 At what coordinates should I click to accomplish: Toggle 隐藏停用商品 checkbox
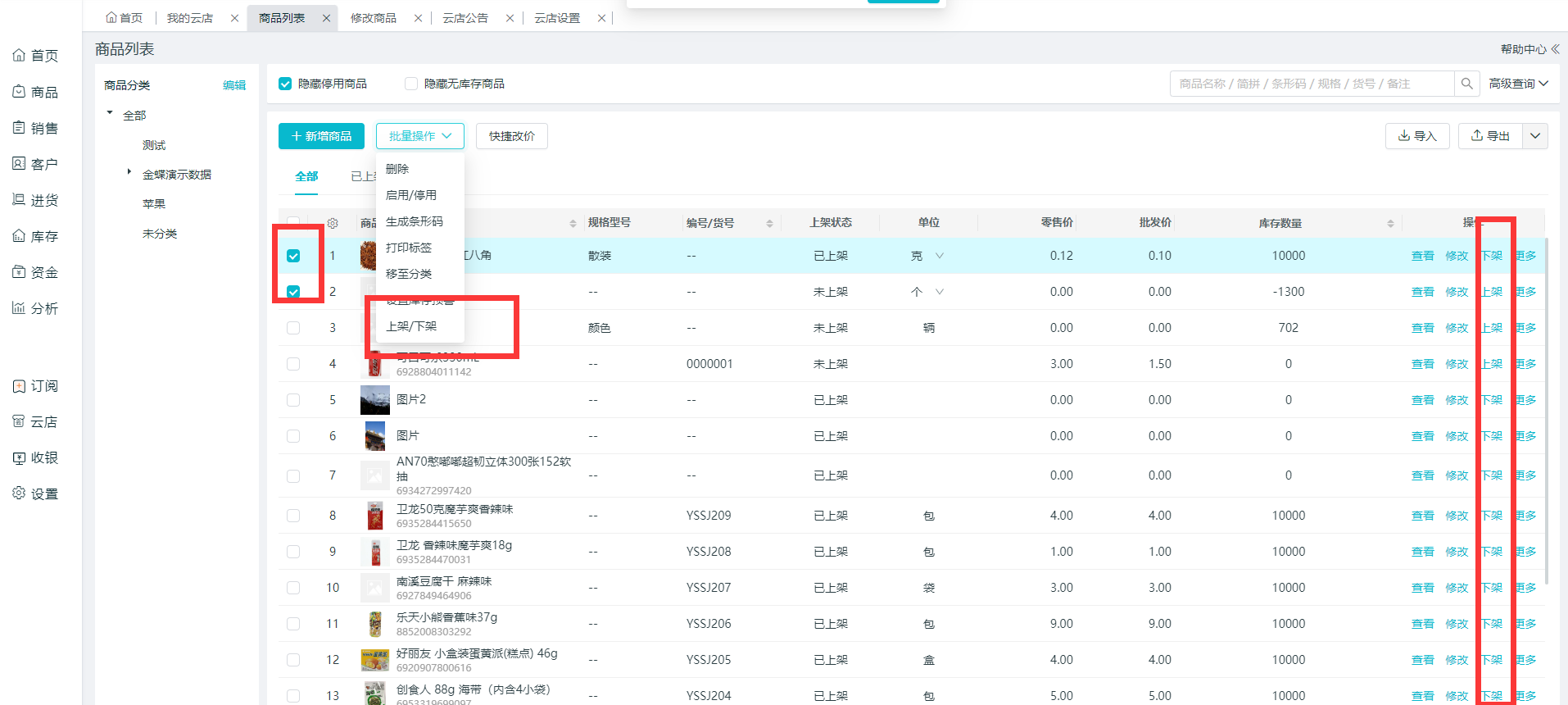click(285, 84)
